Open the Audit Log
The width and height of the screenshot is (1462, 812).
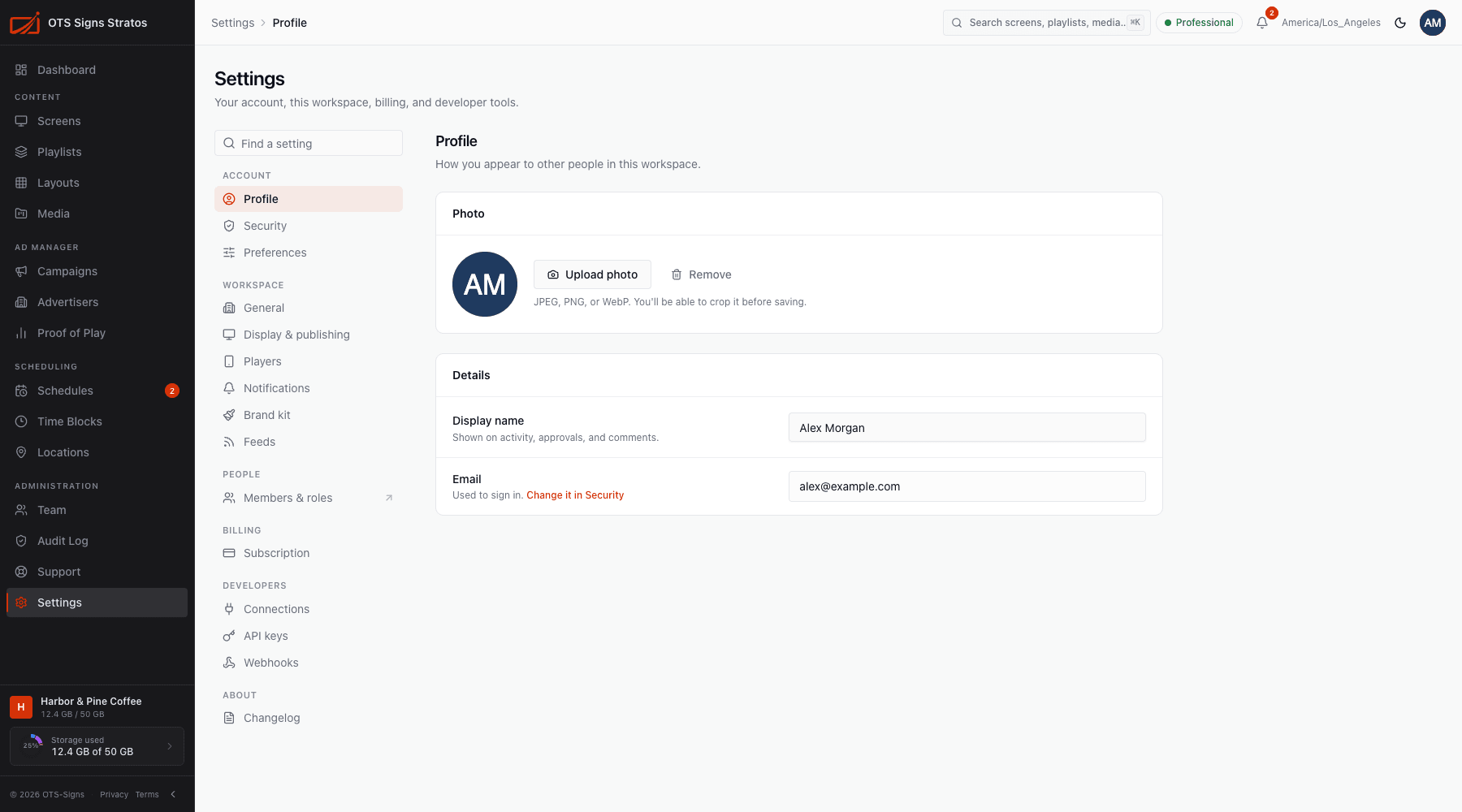97,541
